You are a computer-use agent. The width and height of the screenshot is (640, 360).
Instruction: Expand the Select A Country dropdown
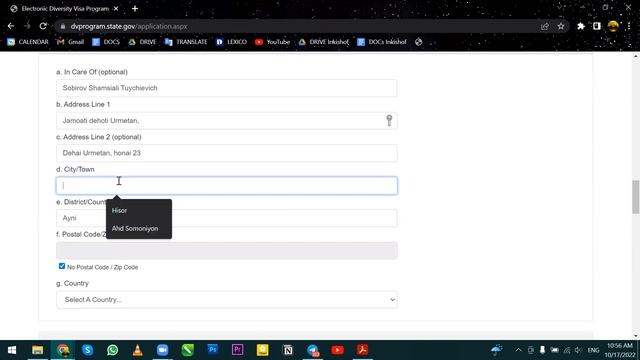pos(227,300)
